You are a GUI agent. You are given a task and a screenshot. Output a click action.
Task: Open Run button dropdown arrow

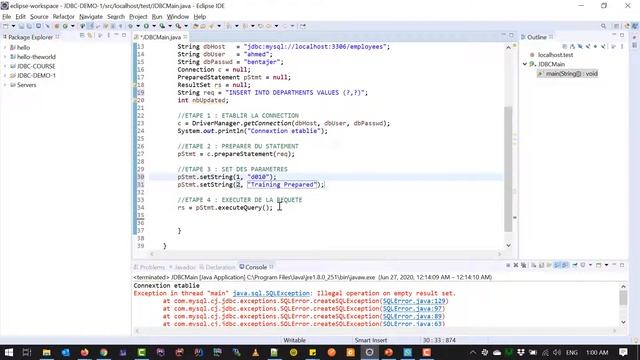[154, 26]
